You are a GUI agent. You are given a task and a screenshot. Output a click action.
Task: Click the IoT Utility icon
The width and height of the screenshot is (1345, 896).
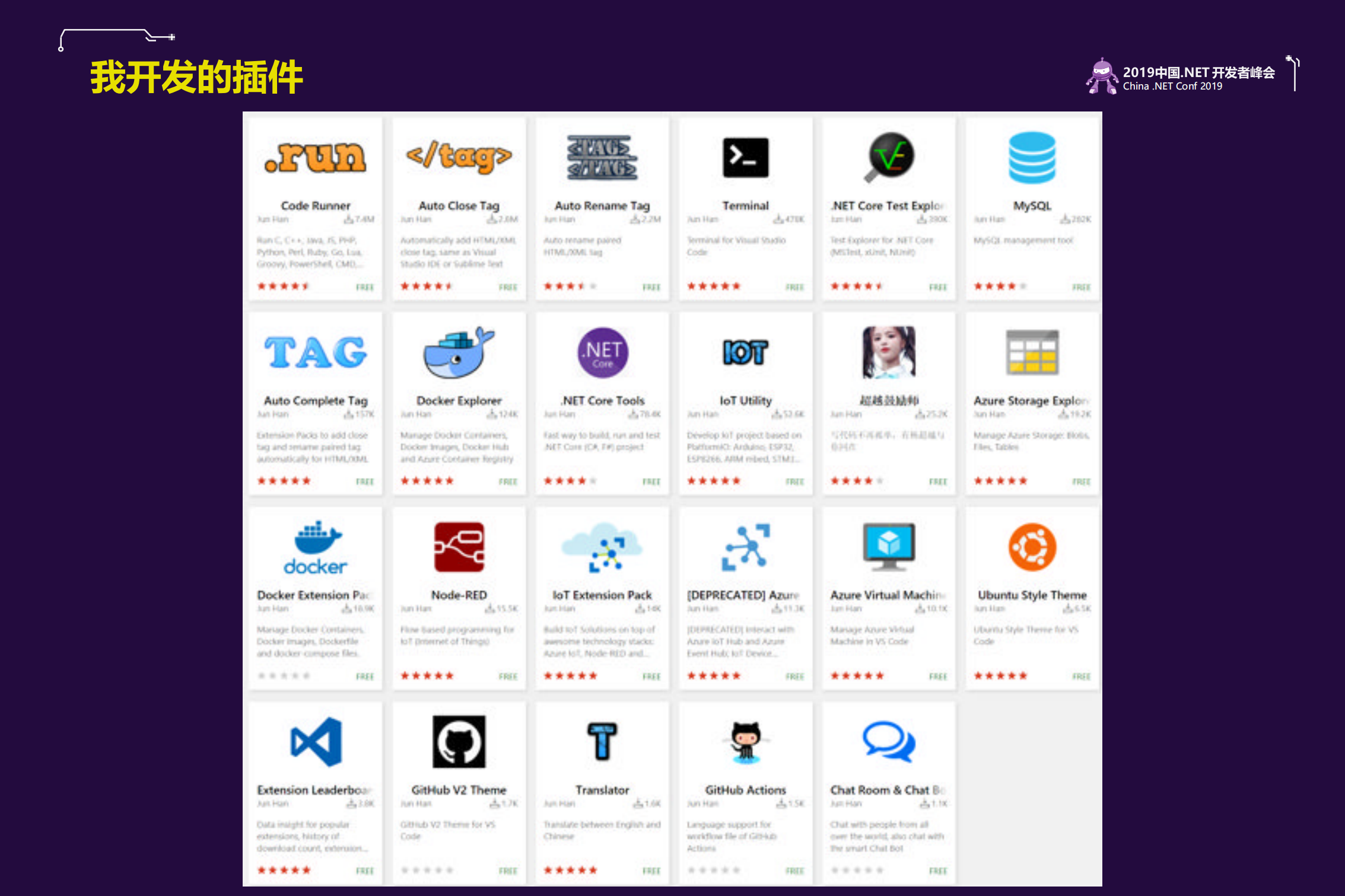click(745, 352)
